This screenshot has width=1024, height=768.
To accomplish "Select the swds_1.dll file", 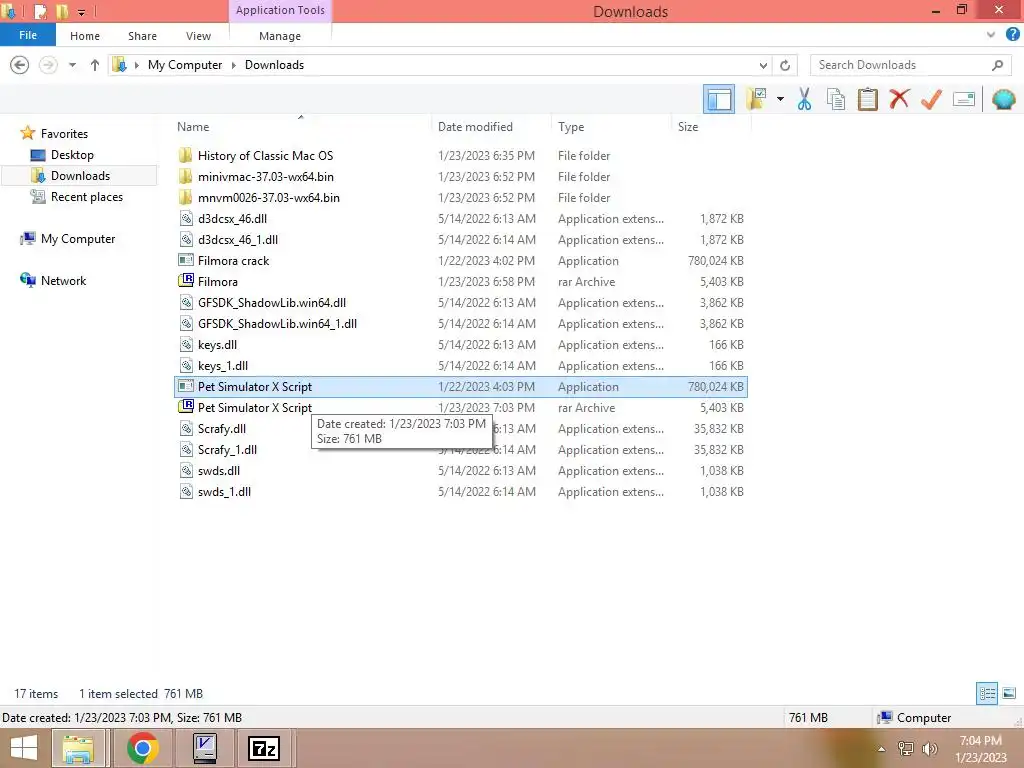I will click(224, 492).
